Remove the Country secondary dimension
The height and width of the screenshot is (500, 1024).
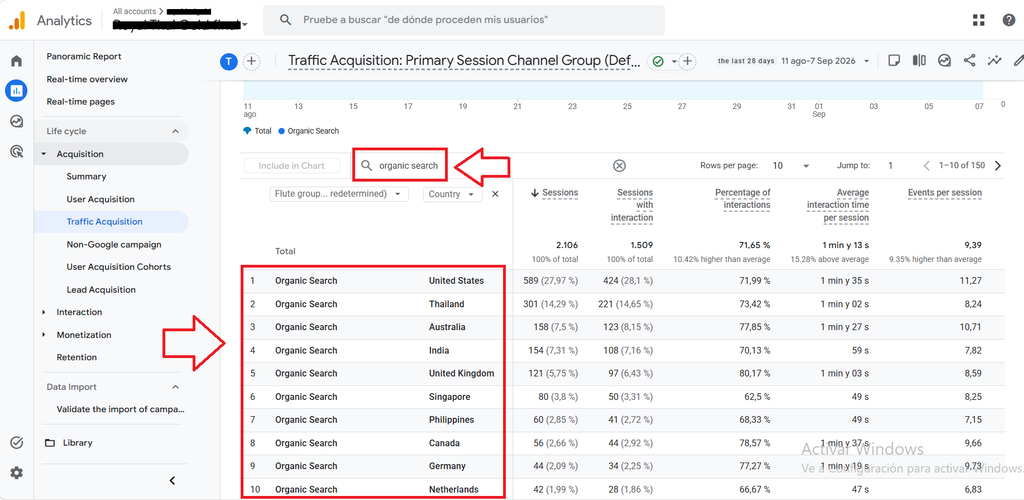pyautogui.click(x=495, y=194)
